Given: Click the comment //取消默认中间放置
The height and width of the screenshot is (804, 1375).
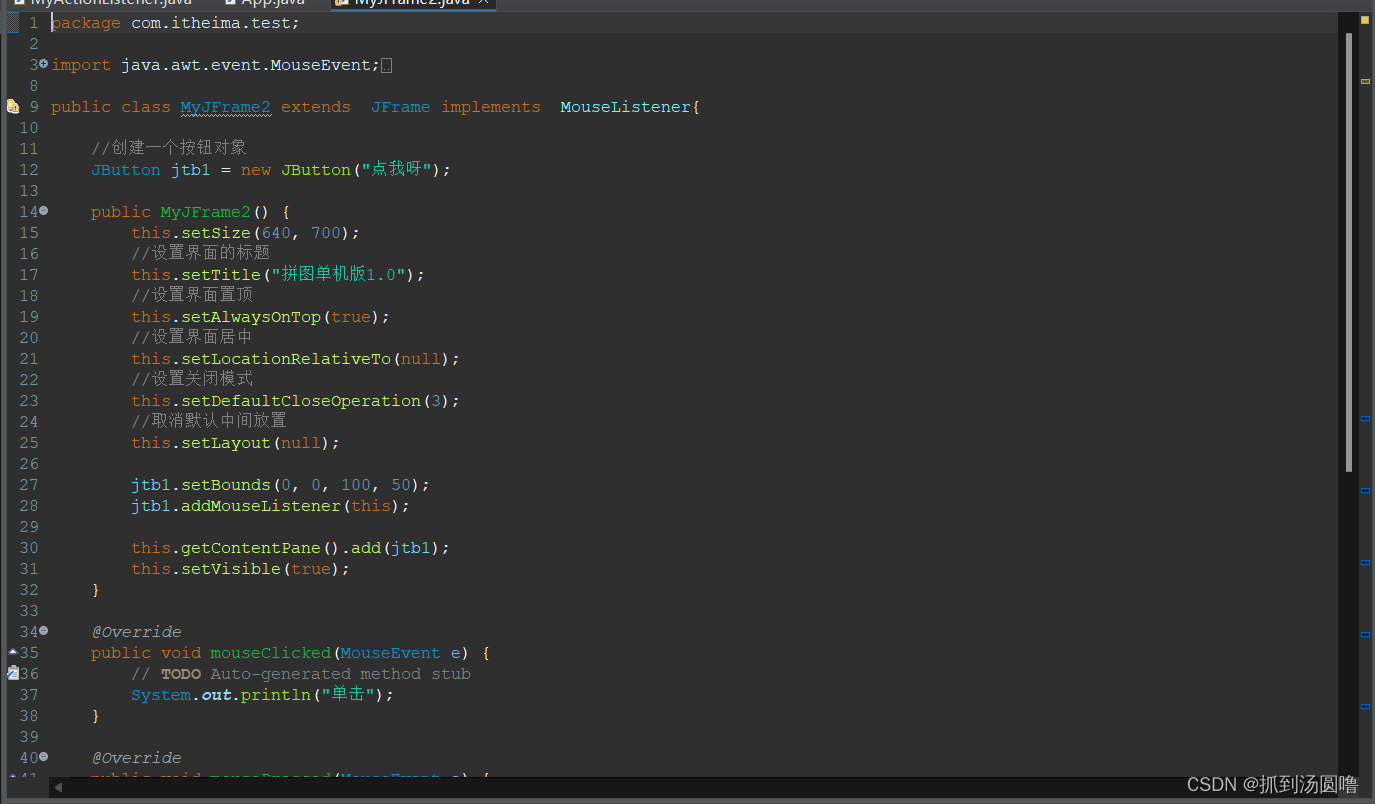Looking at the screenshot, I should pyautogui.click(x=209, y=421).
